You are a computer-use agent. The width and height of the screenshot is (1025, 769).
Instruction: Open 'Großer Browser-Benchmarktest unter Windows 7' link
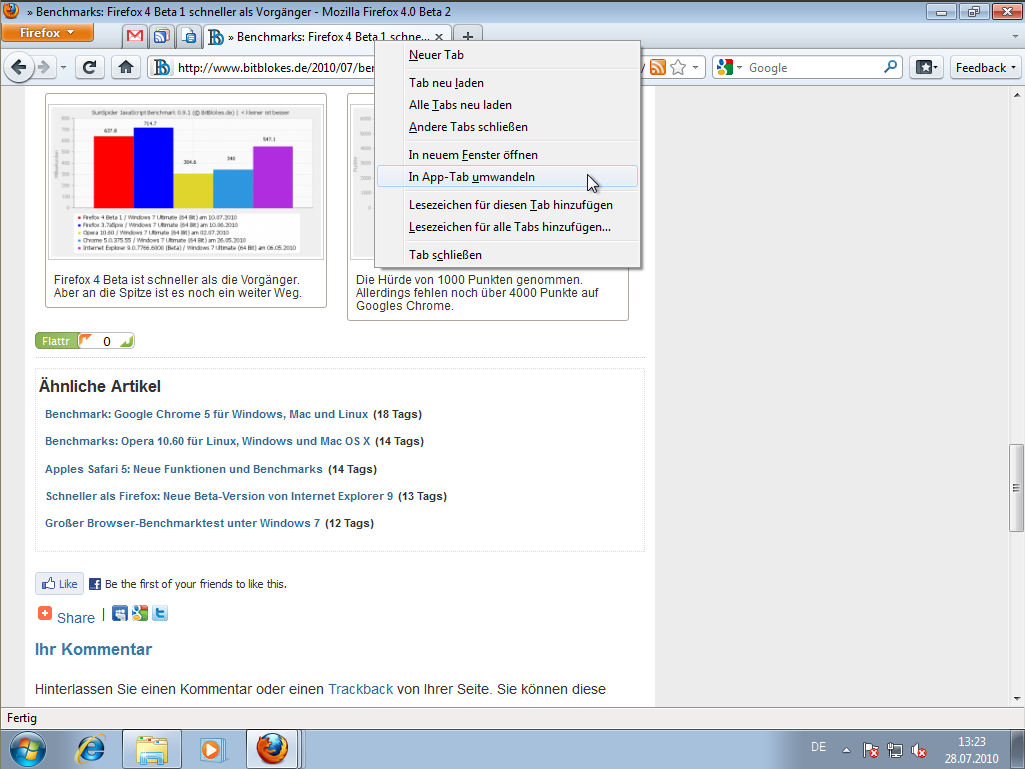click(x=182, y=523)
